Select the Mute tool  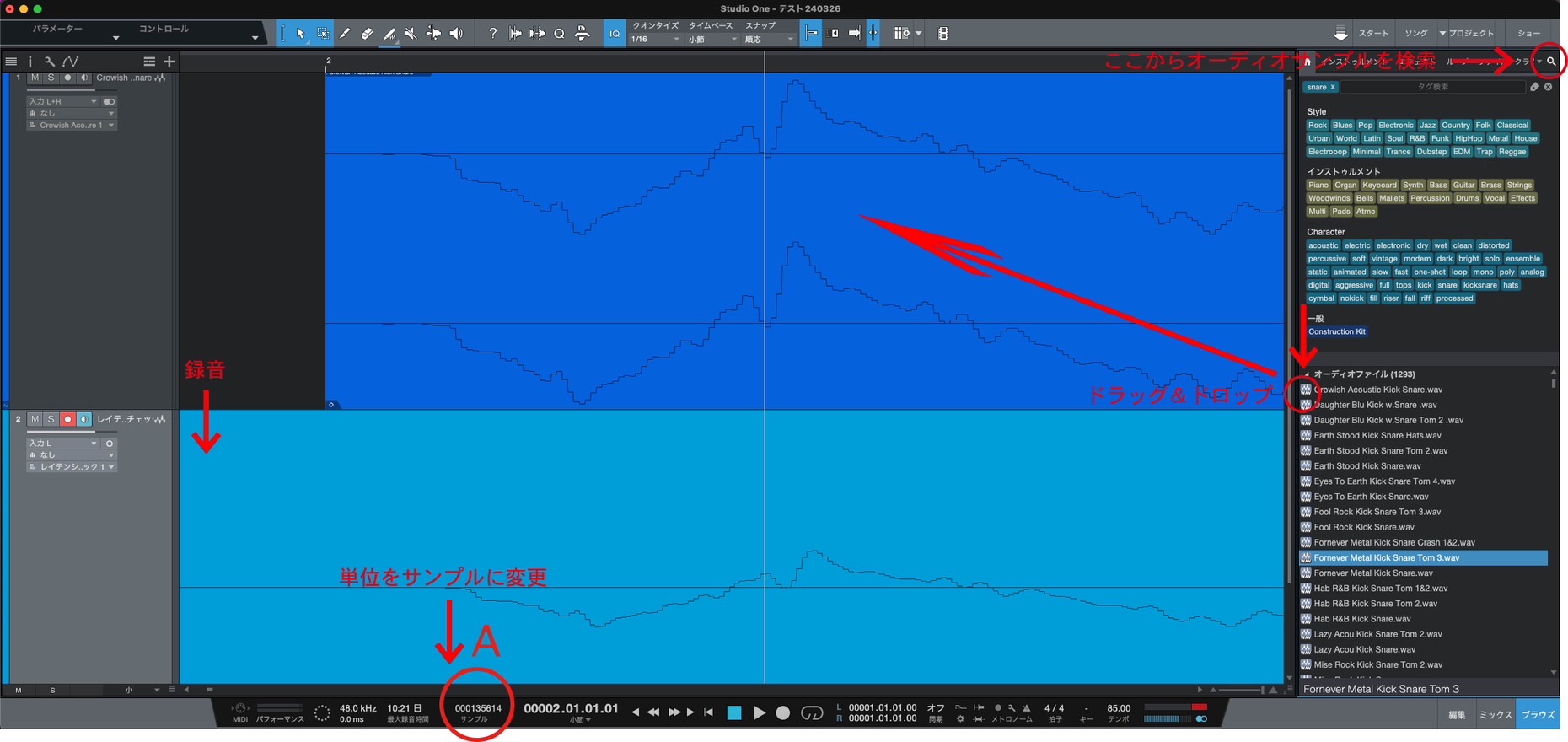point(411,34)
